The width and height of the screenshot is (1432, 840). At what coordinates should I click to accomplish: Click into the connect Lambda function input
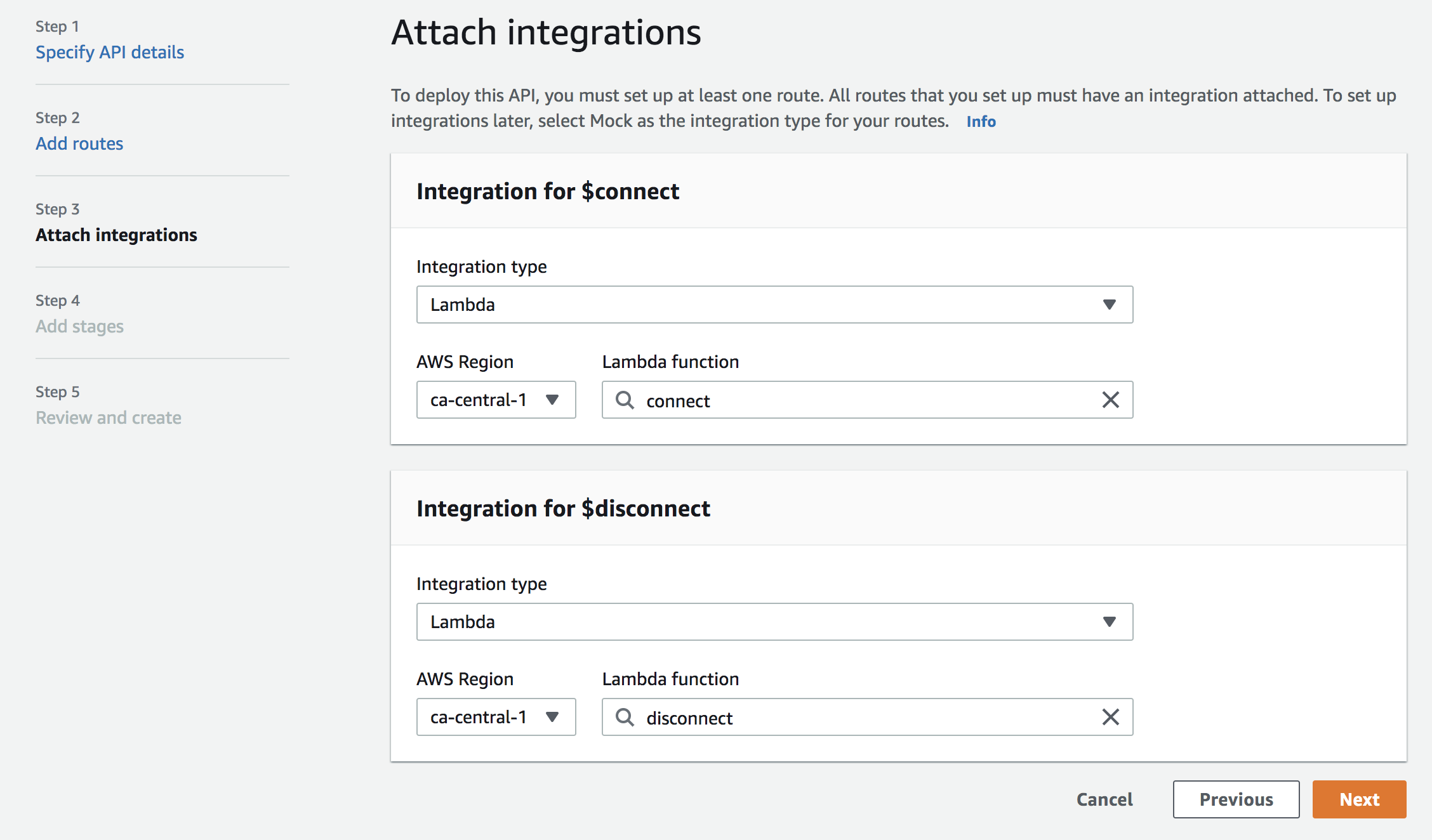point(867,400)
